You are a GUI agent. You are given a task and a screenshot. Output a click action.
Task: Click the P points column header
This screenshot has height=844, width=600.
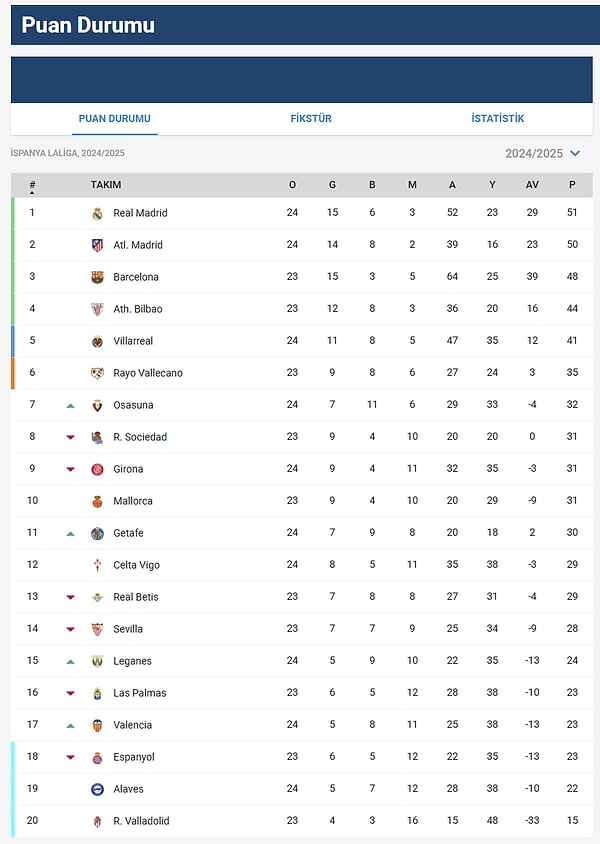pos(572,185)
